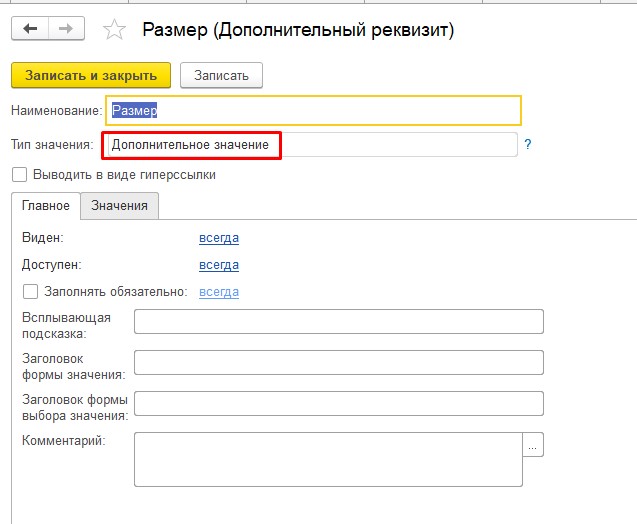Open help via question mark icon
637x524 pixels.
[x=527, y=144]
